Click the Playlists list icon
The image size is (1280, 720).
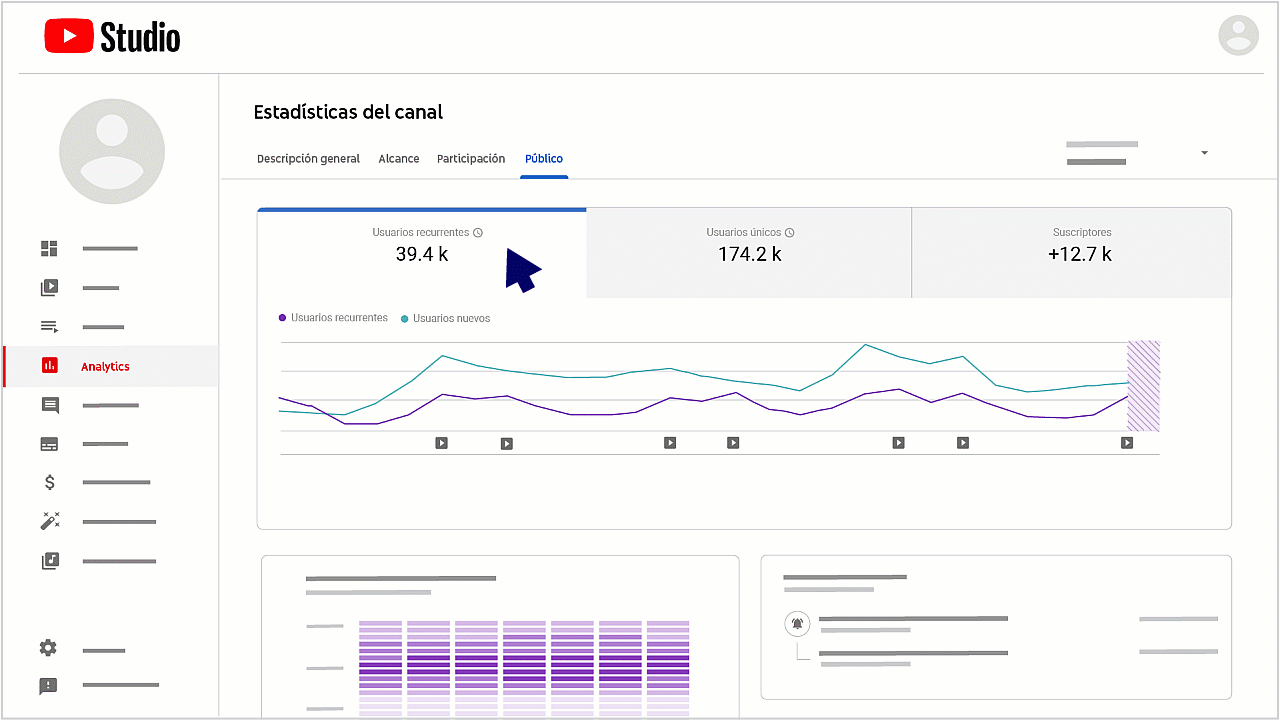(48, 326)
